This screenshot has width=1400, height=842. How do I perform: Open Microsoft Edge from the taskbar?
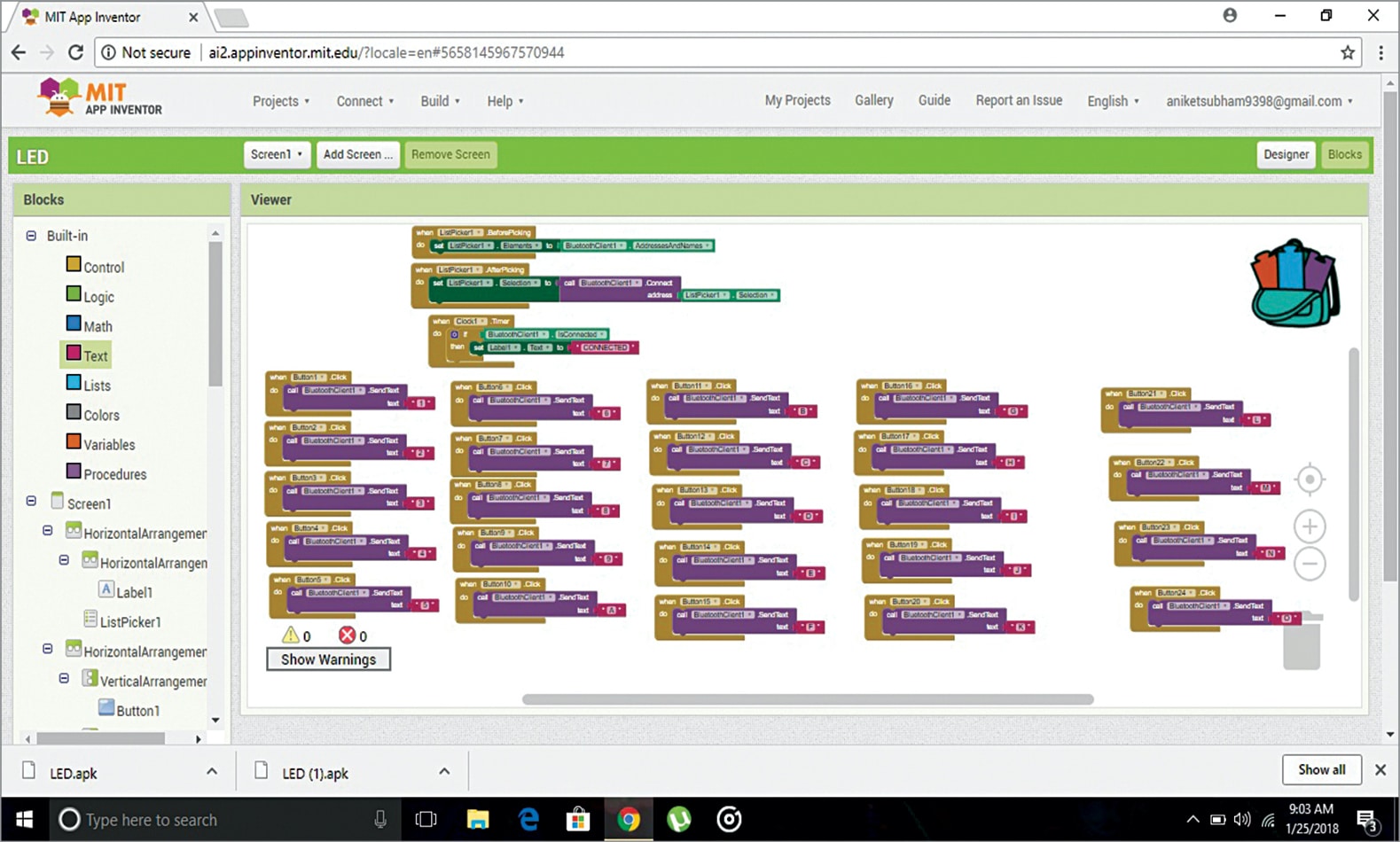[x=528, y=819]
